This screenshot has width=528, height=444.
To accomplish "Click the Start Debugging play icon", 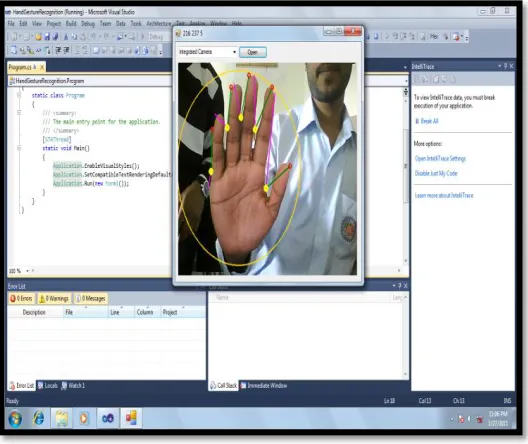I will coord(142,37).
